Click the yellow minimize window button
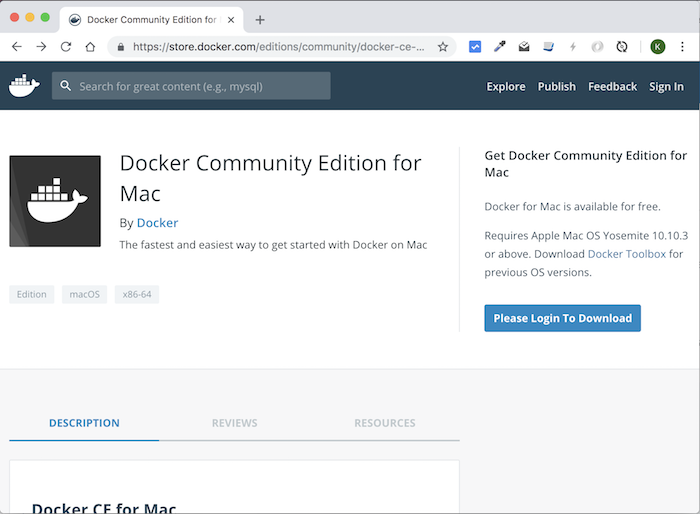Image resolution: width=700 pixels, height=514 pixels. pyautogui.click(x=30, y=17)
